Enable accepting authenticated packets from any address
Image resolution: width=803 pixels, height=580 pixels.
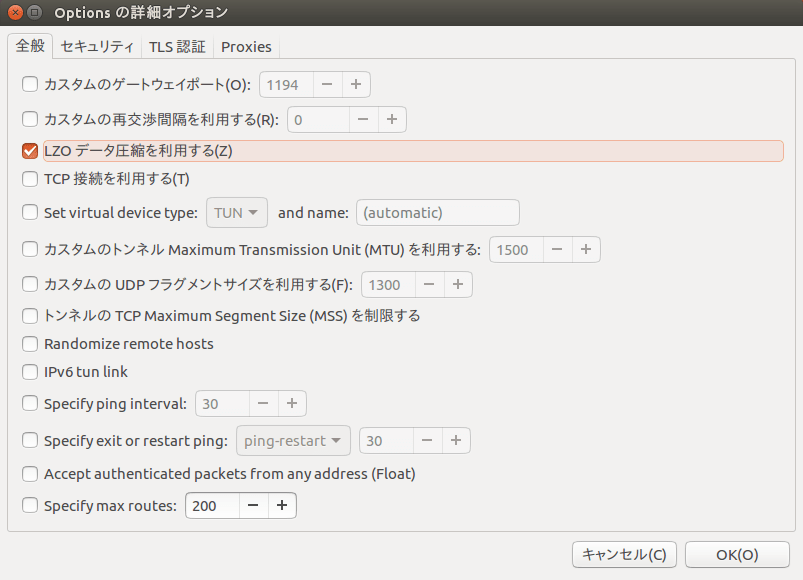pos(29,473)
